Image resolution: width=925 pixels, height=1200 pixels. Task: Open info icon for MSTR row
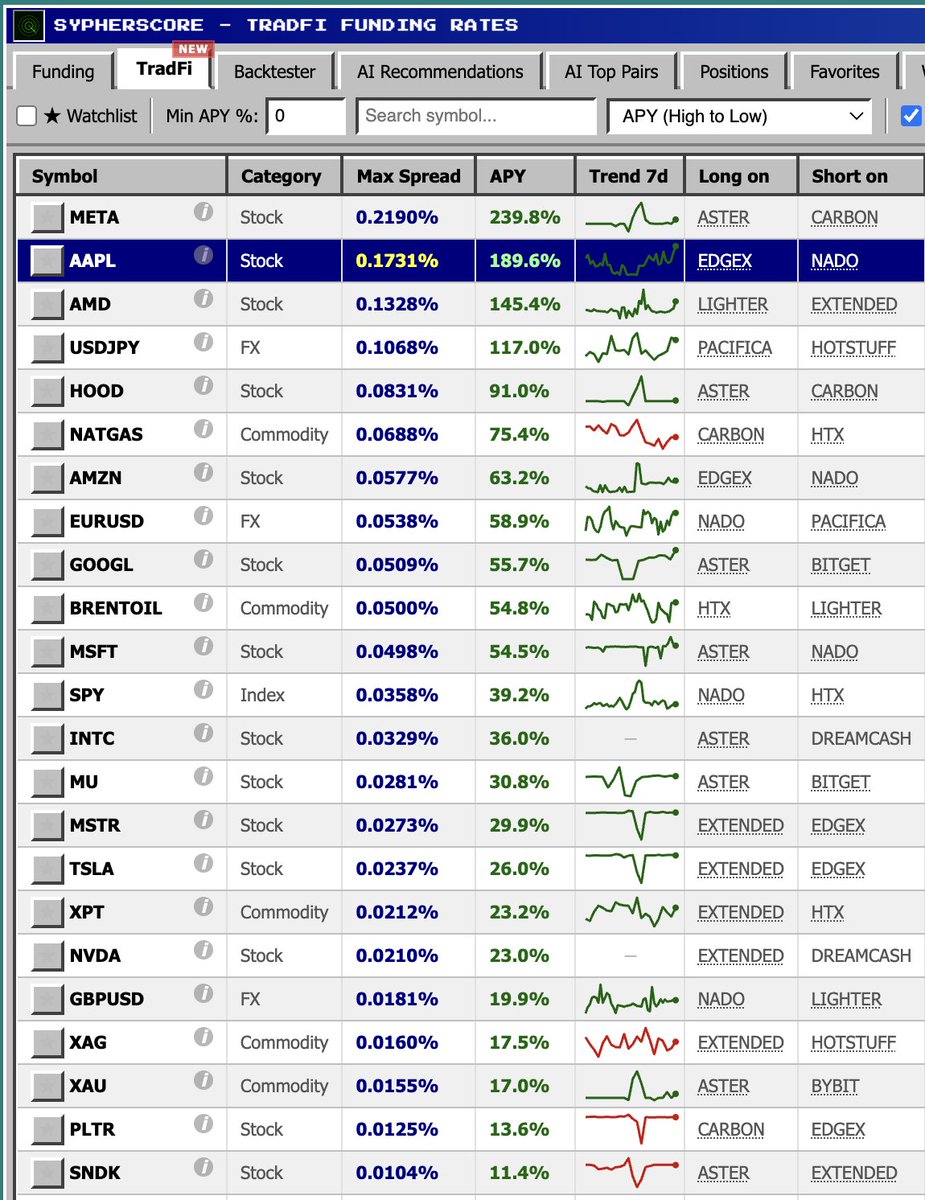click(203, 820)
